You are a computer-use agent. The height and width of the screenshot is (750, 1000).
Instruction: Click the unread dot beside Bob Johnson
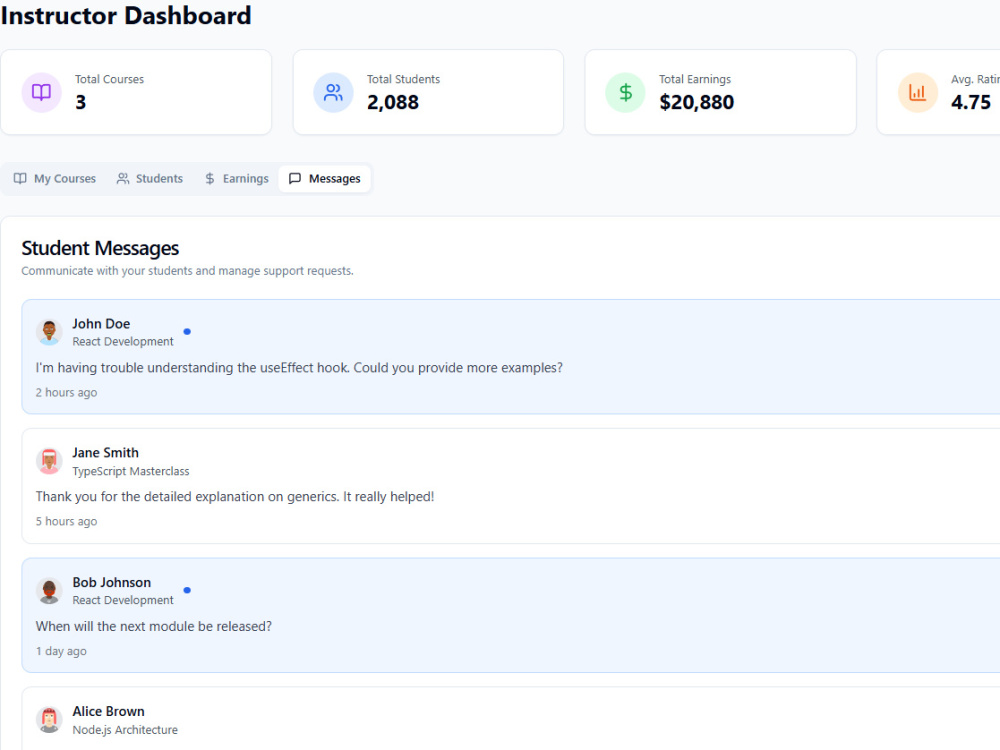(x=187, y=590)
